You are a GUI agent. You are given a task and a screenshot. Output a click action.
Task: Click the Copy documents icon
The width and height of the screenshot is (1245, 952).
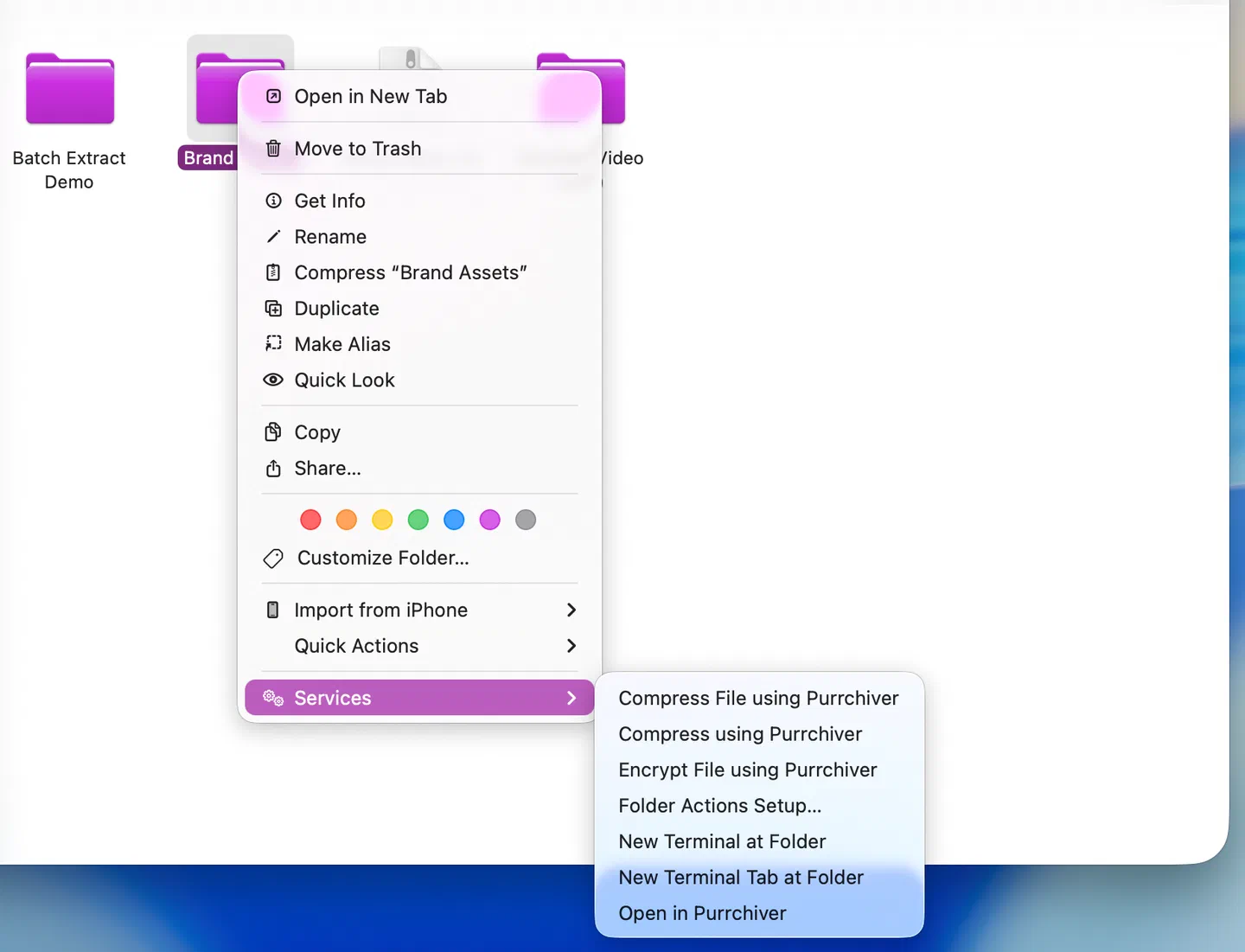(273, 431)
